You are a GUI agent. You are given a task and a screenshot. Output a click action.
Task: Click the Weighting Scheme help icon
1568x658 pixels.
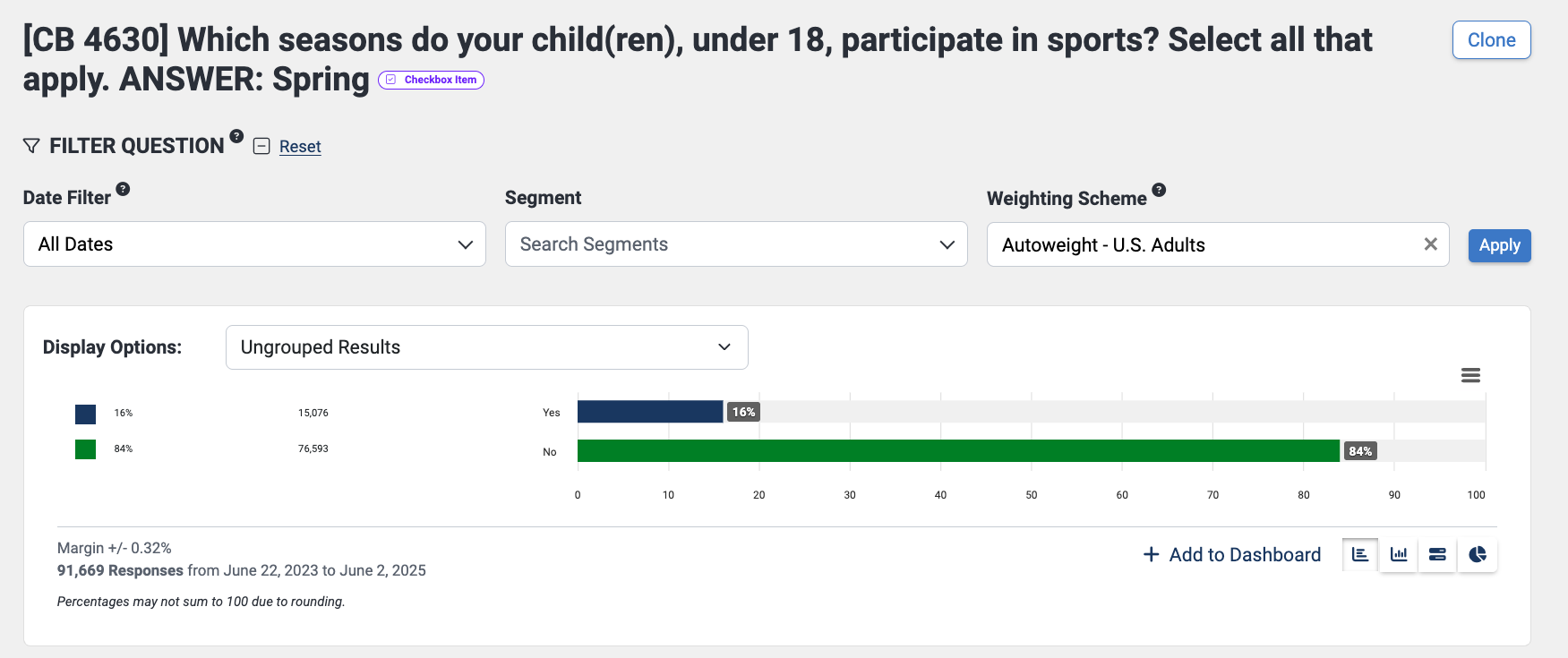pyautogui.click(x=1159, y=190)
